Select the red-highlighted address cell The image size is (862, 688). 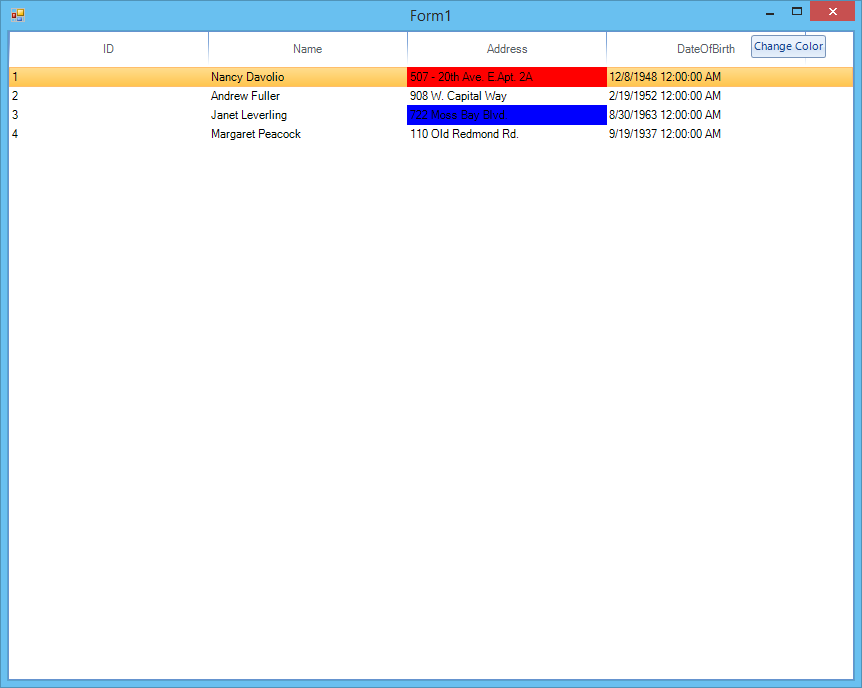click(x=506, y=77)
